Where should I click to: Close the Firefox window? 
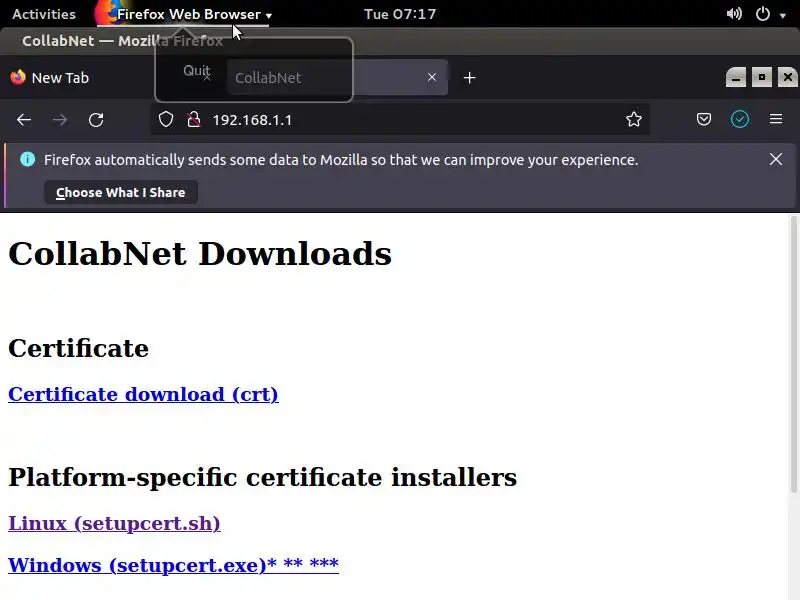788,78
